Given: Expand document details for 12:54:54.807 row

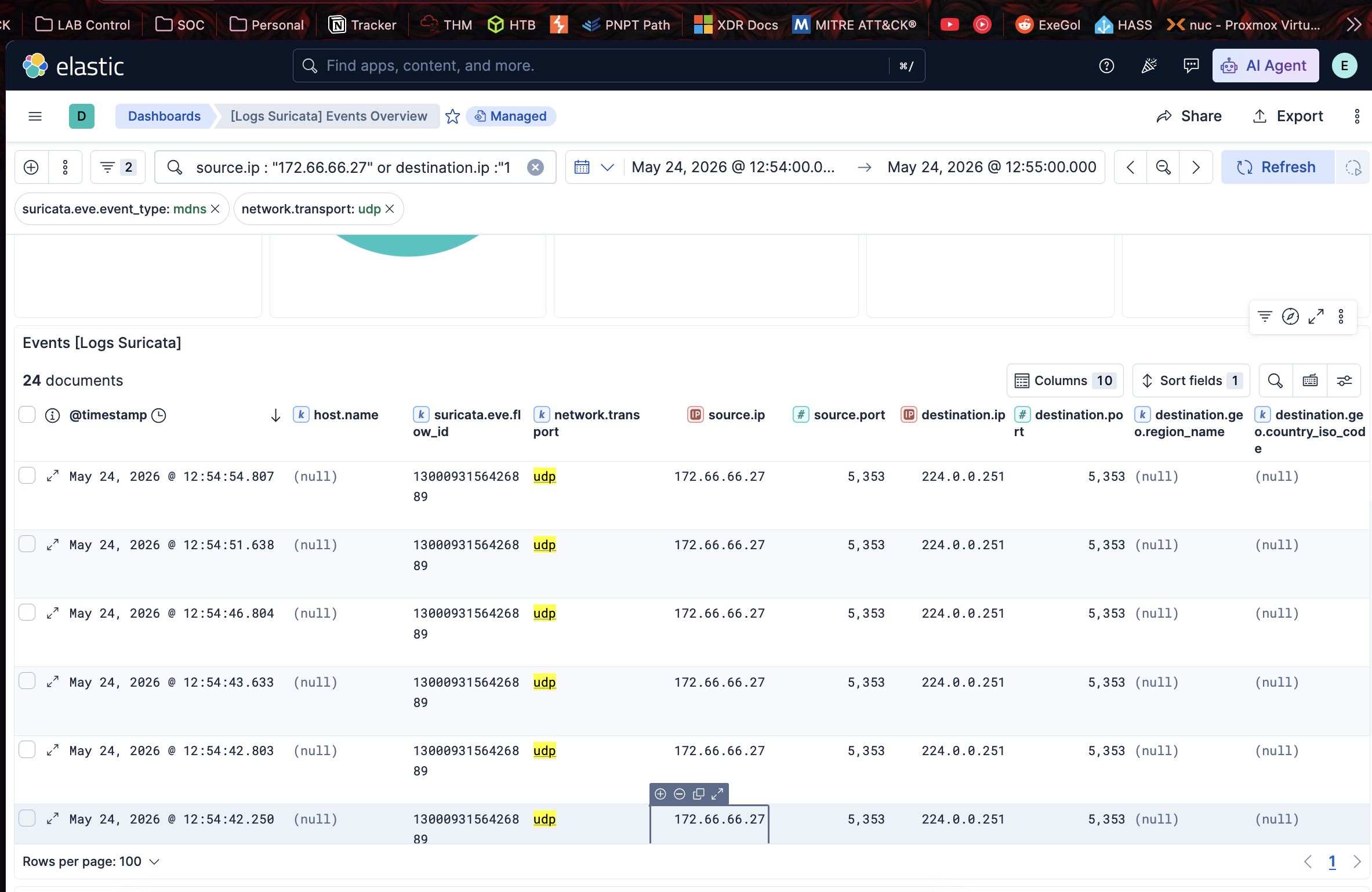Looking at the screenshot, I should [53, 476].
